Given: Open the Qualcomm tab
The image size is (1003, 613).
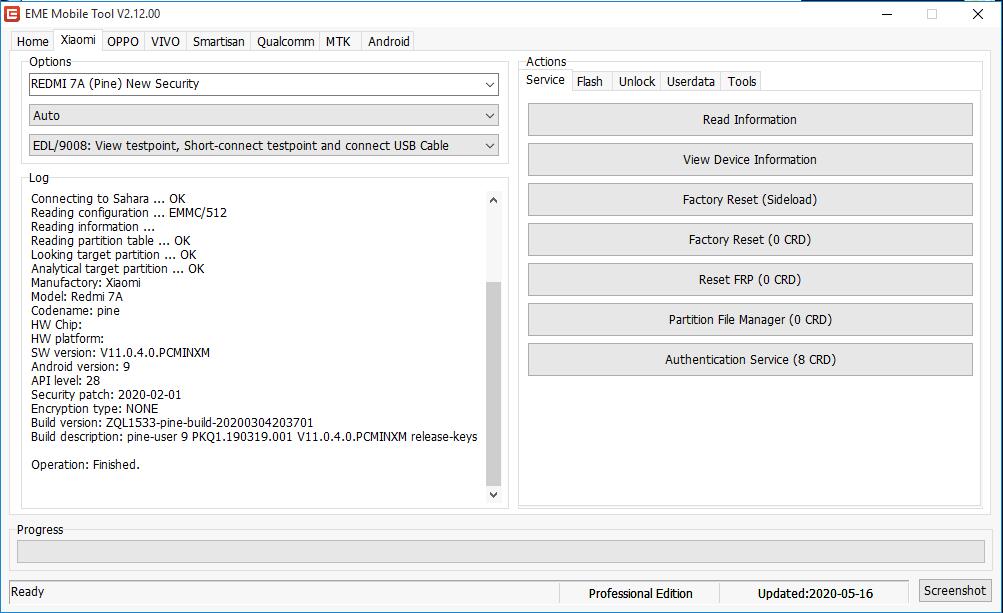Looking at the screenshot, I should [x=285, y=42].
